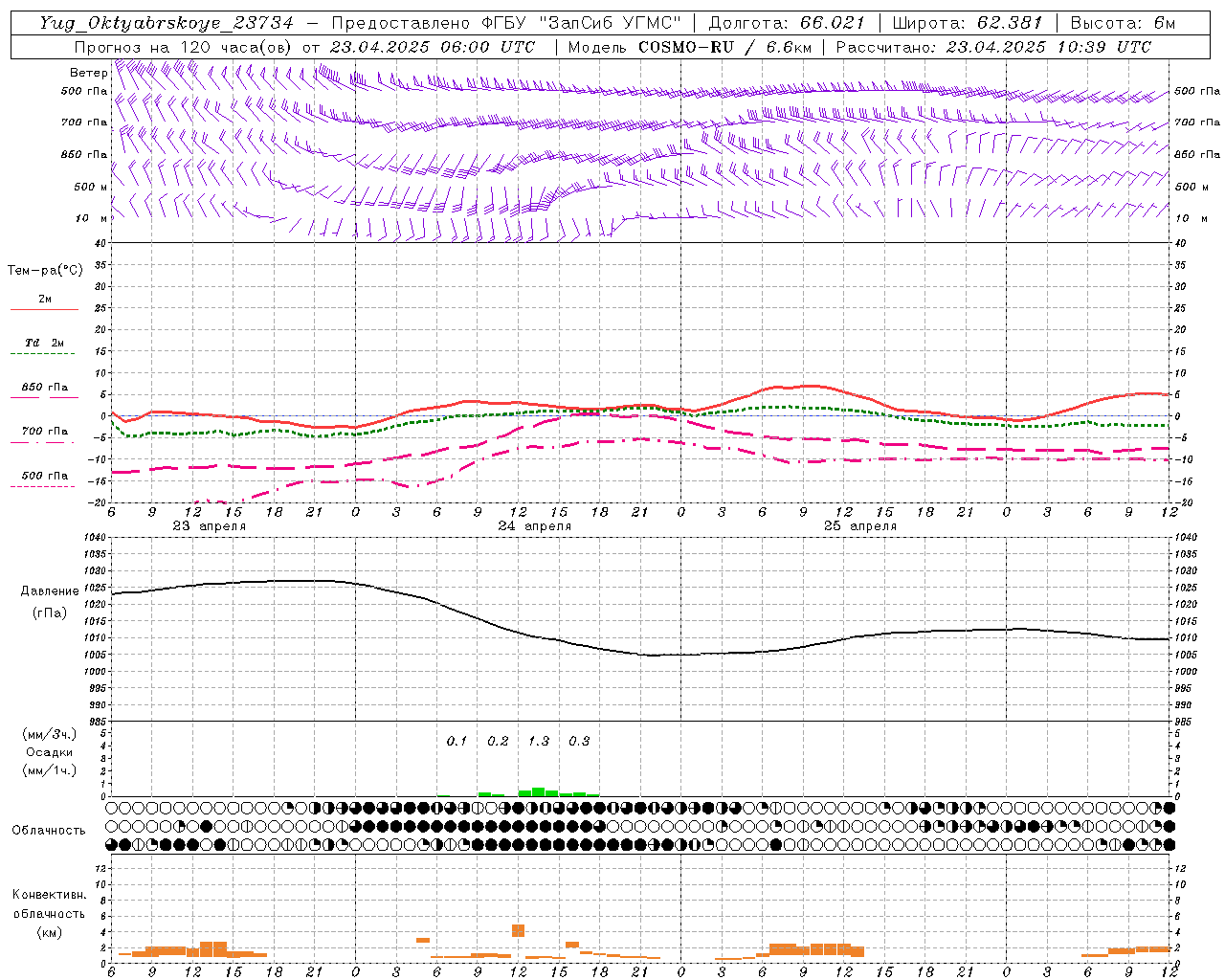Click the "Конвективн." label
This screenshot has width=1225, height=980.
[x=50, y=895]
